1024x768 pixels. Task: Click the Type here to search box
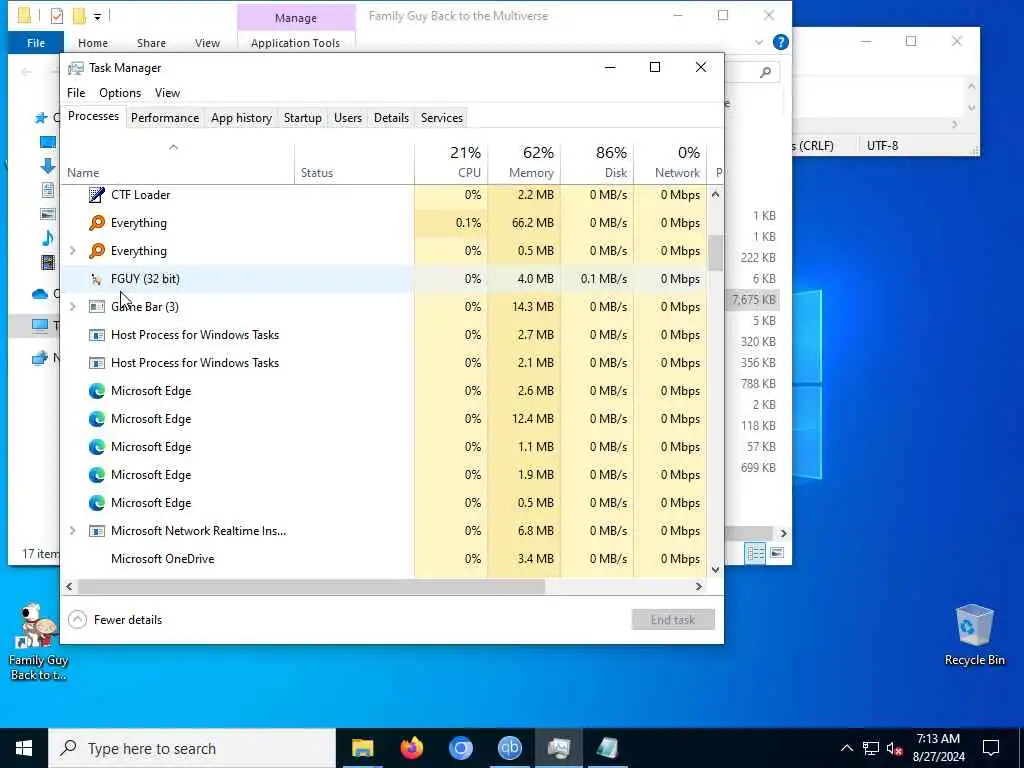[x=192, y=748]
